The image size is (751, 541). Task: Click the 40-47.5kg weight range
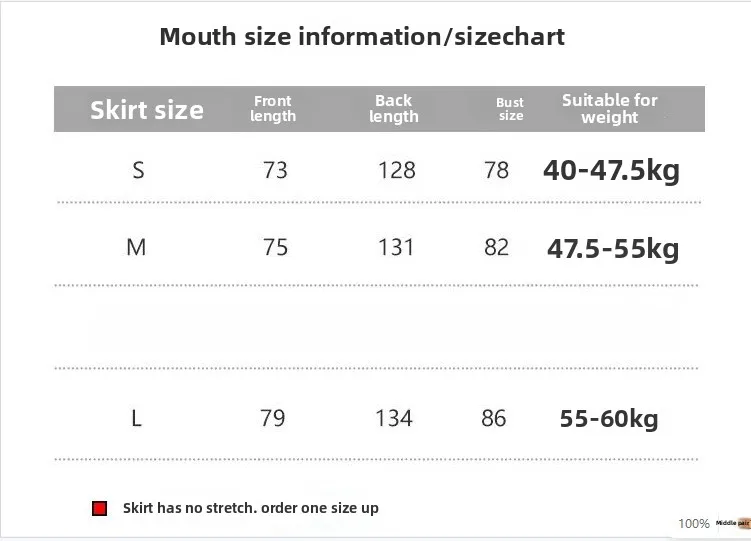coord(611,171)
